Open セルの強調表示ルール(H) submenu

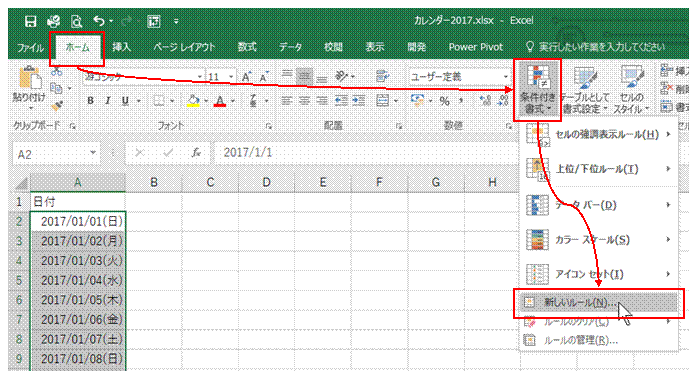(599, 134)
